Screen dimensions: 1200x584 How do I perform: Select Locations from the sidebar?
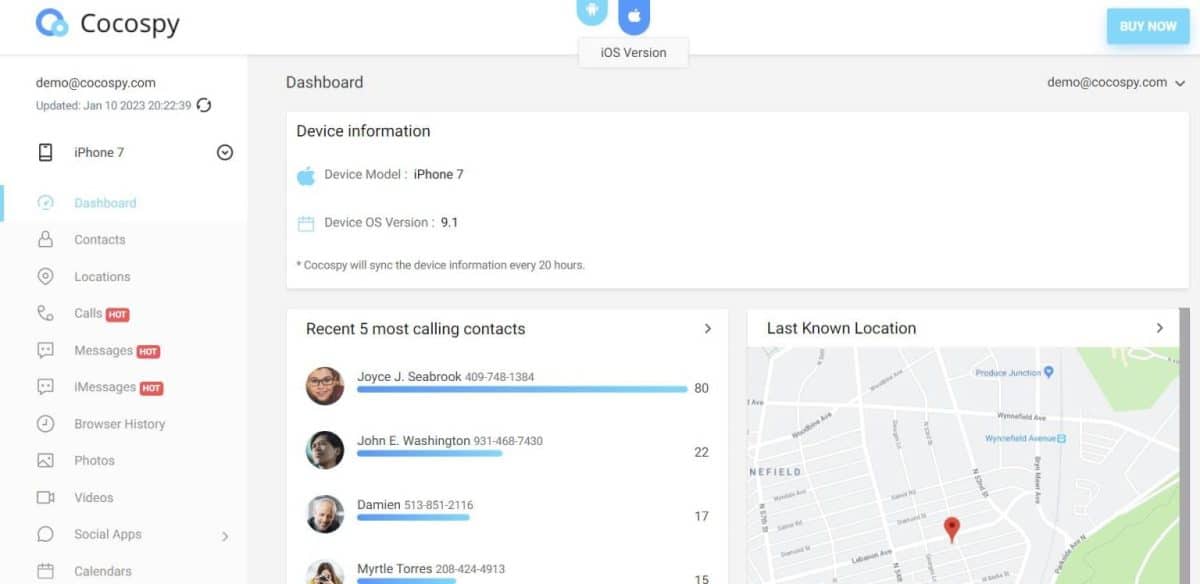(101, 276)
